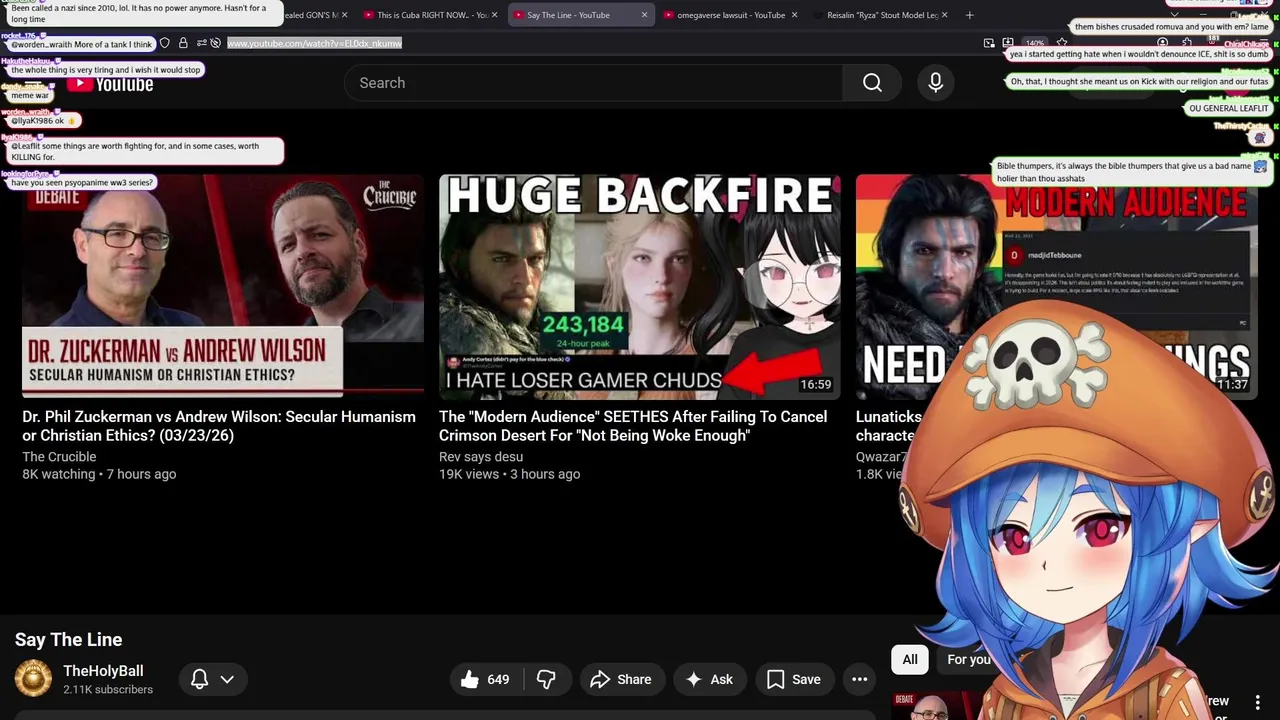Click the Ask AI button
The height and width of the screenshot is (720, 1280).
pos(709,679)
